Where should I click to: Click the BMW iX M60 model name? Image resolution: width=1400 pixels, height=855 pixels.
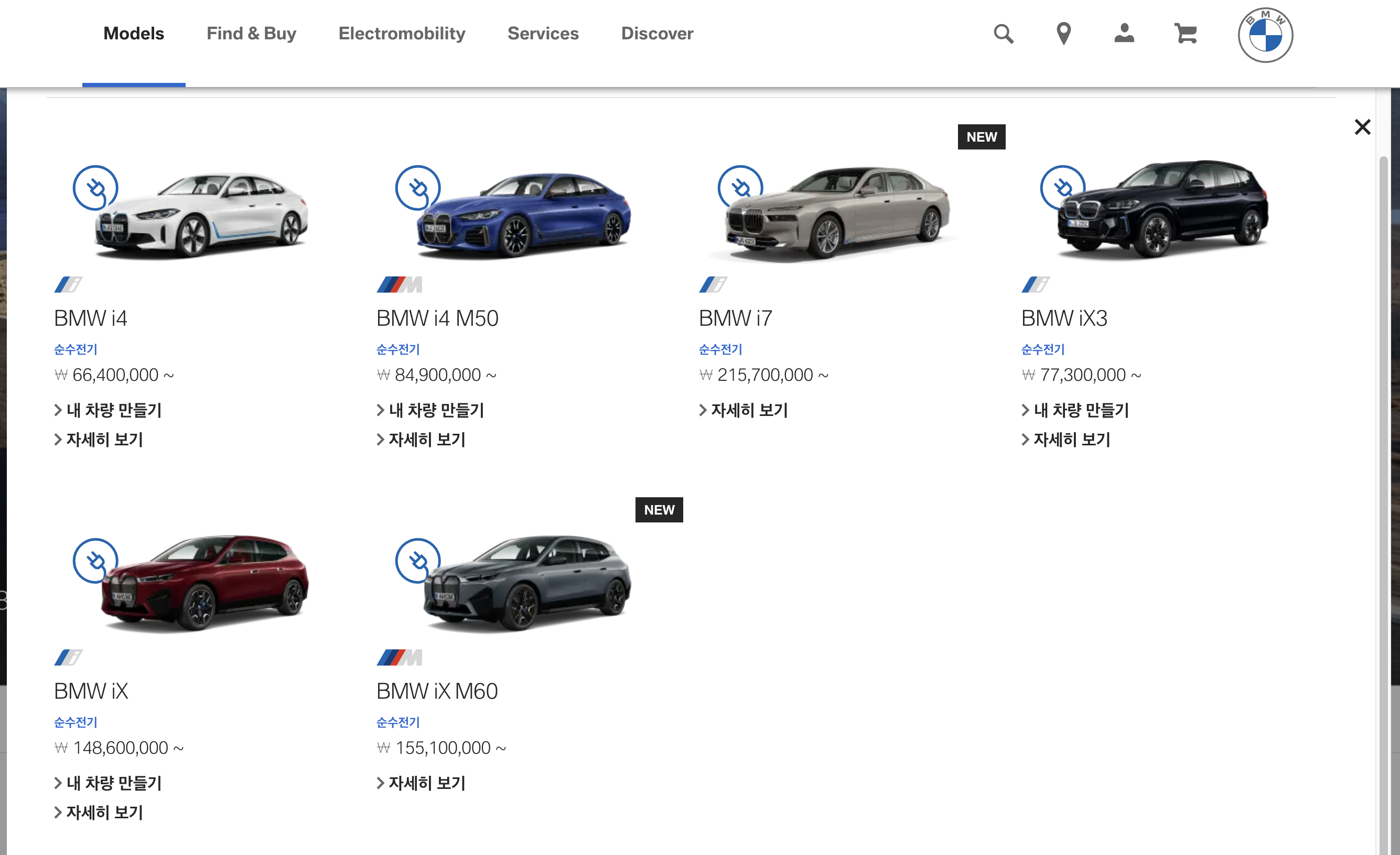click(437, 691)
